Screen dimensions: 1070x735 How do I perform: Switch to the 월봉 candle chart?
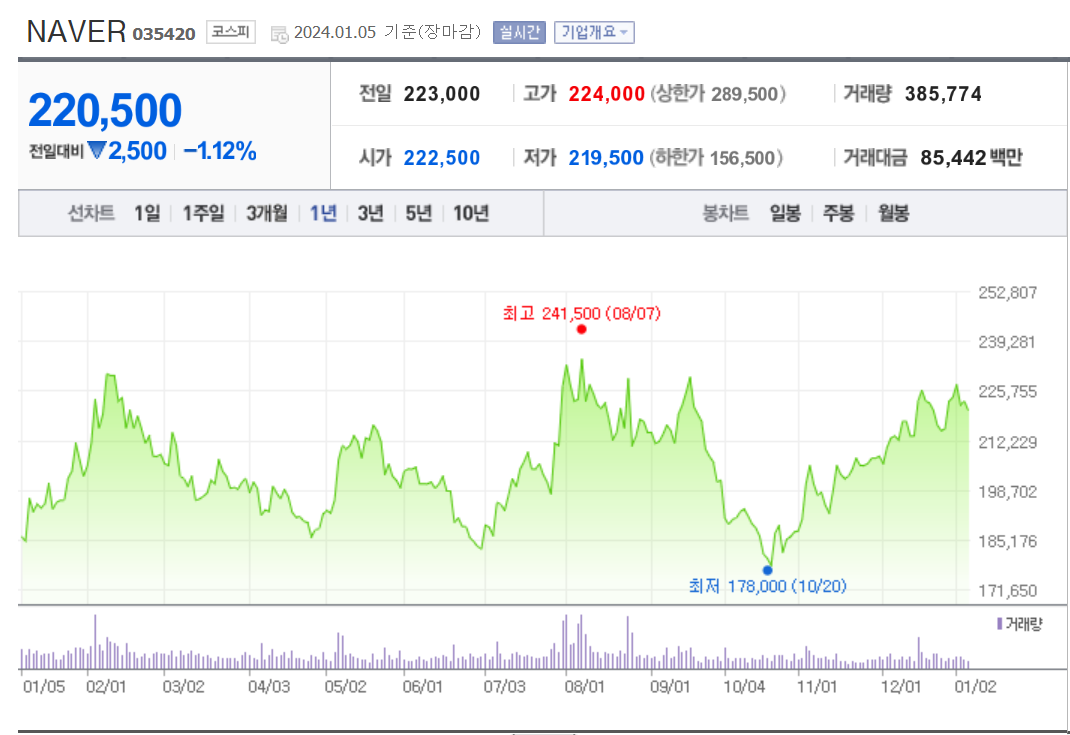[x=893, y=214]
